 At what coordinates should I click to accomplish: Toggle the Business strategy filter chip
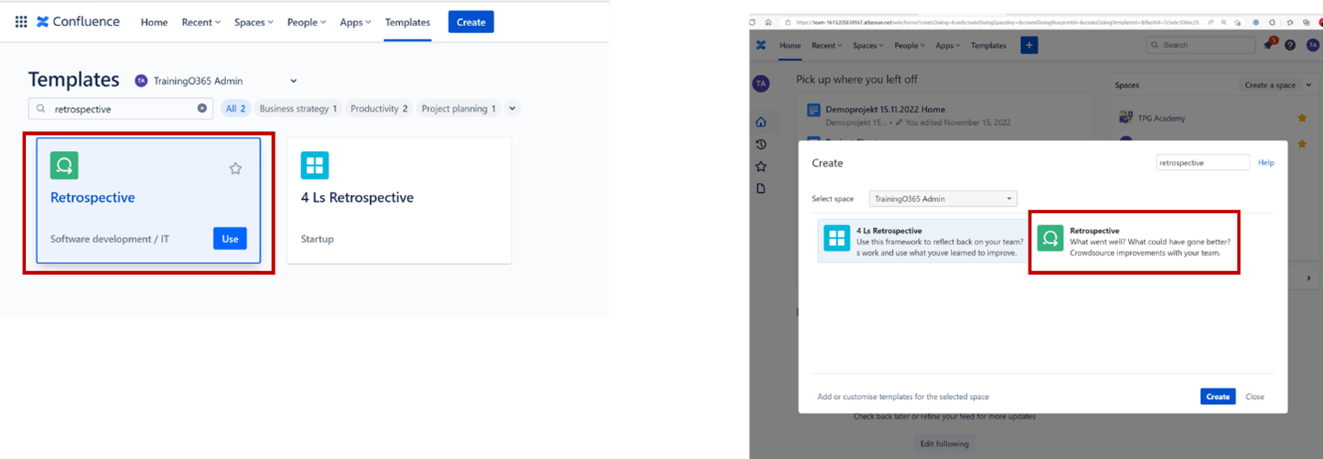coord(298,108)
